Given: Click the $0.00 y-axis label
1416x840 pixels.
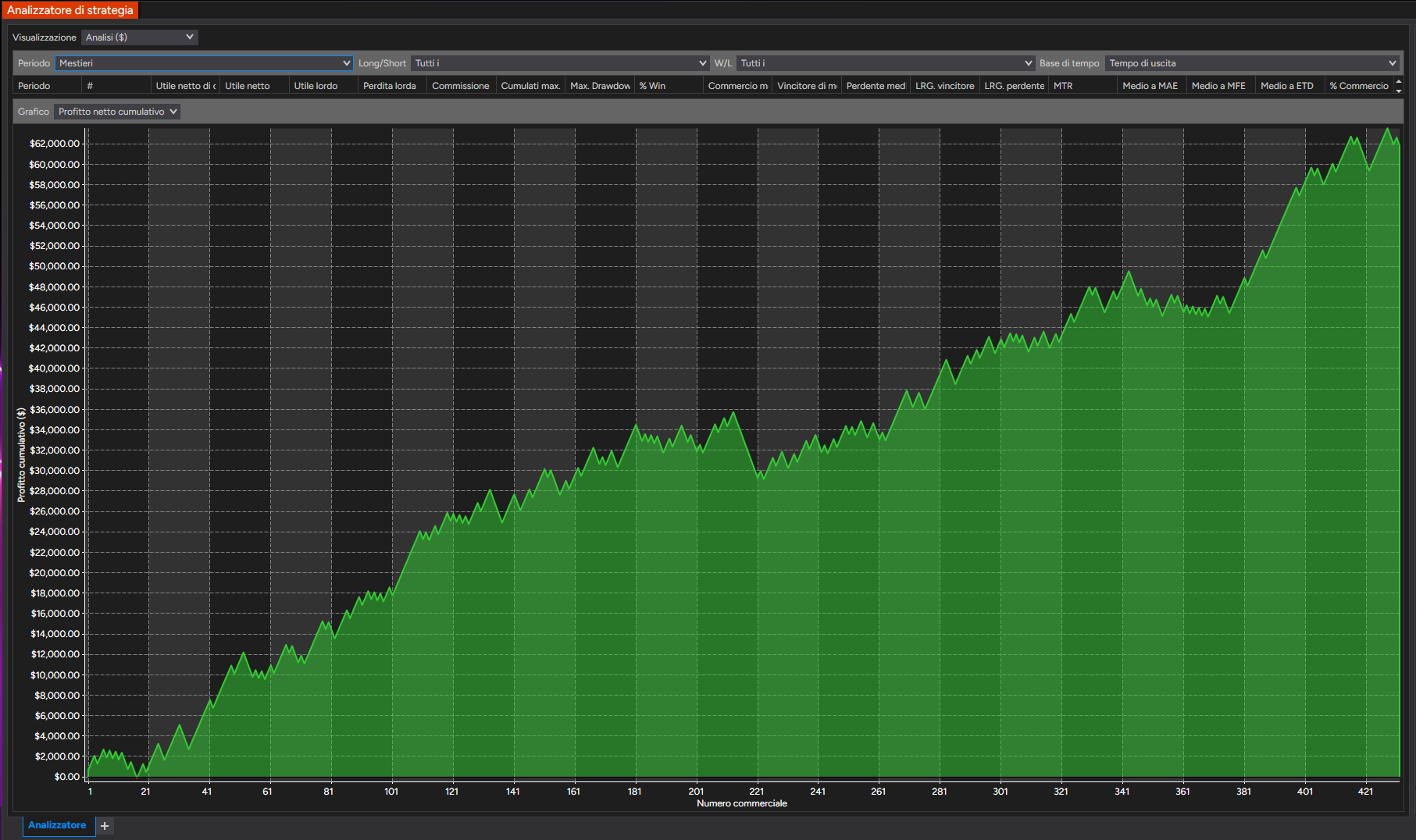Looking at the screenshot, I should tap(67, 777).
